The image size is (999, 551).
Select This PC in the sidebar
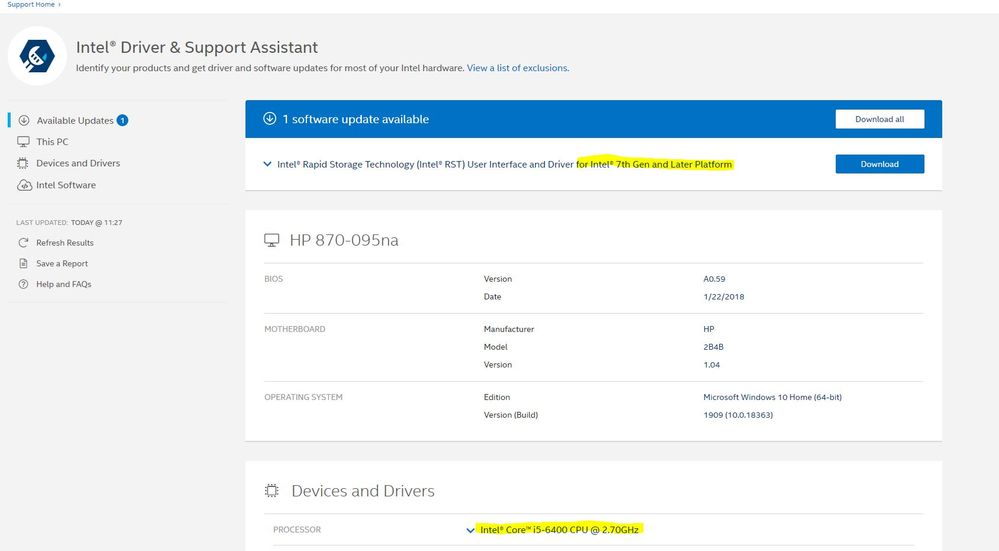52,141
